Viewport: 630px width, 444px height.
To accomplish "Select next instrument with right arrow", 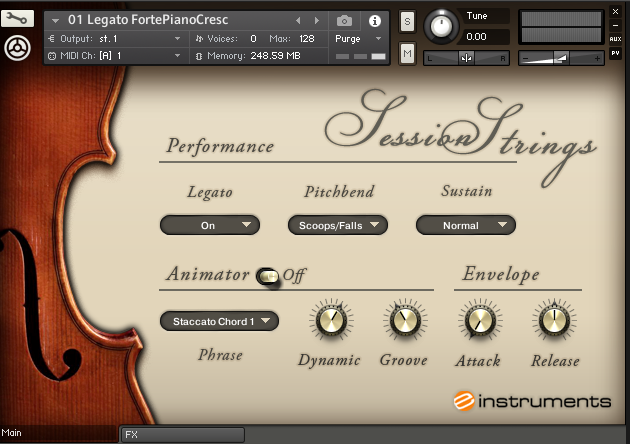I will [x=315, y=20].
